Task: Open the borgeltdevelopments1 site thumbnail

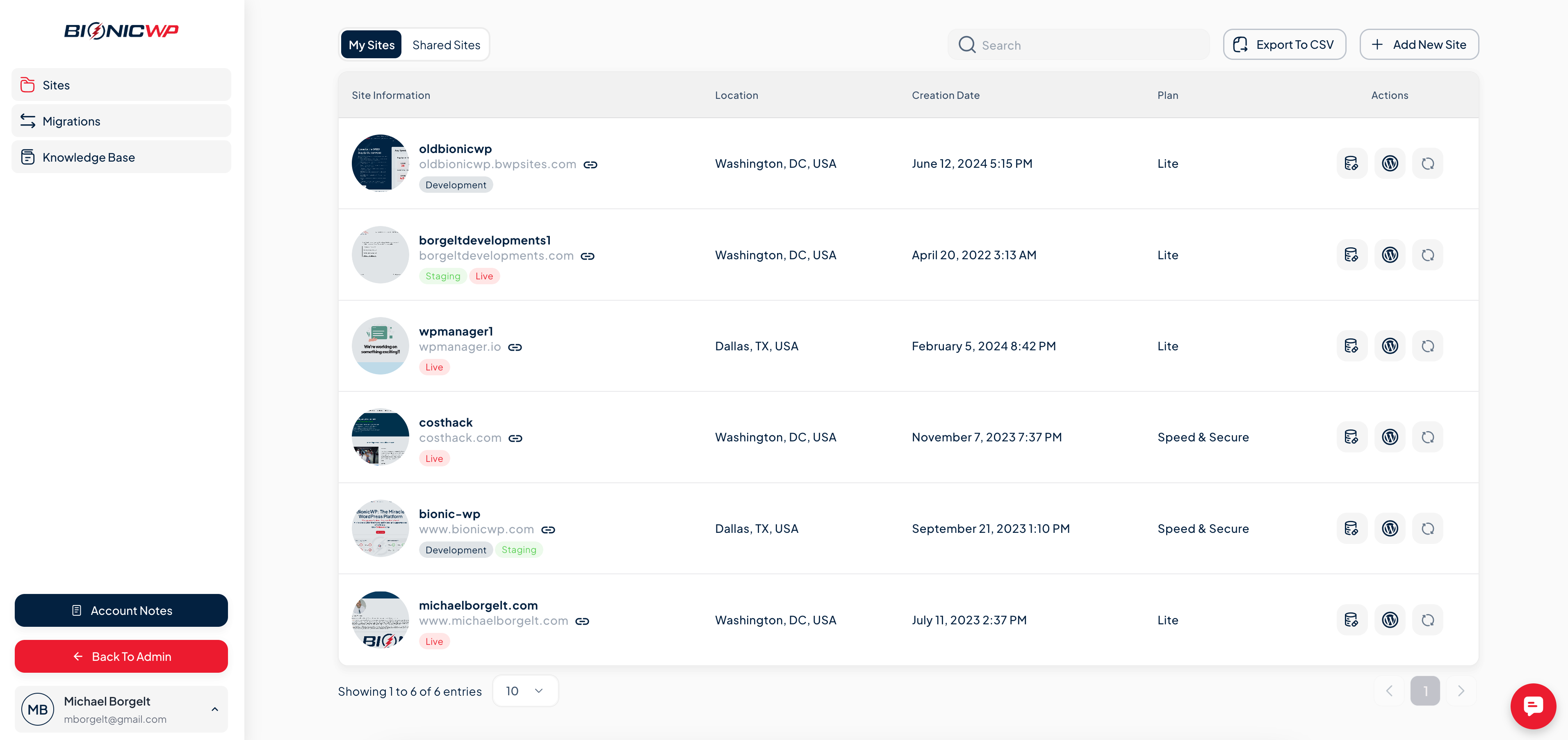Action: pyautogui.click(x=381, y=255)
